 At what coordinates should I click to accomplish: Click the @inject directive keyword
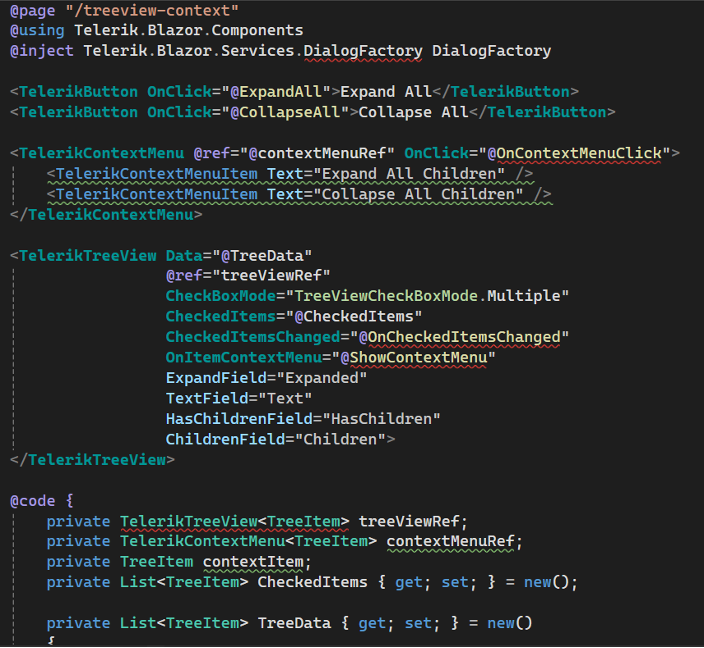click(x=42, y=51)
